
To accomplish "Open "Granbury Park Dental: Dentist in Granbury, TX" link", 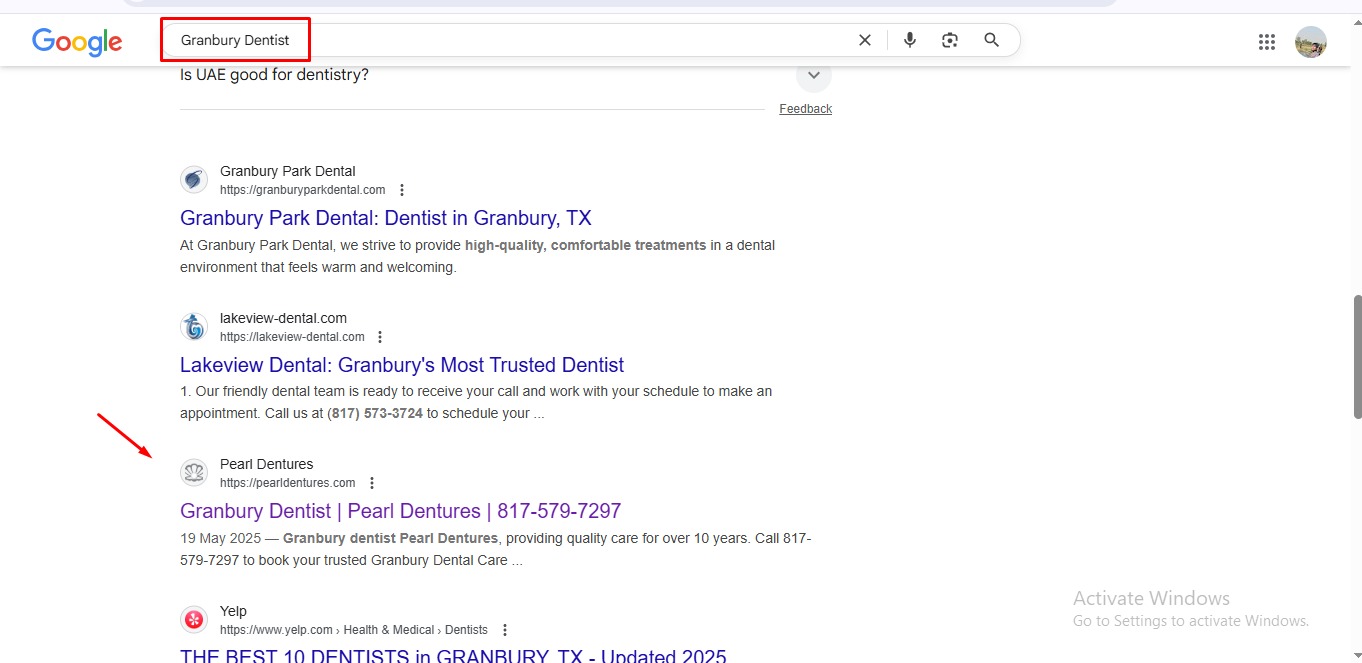I will pos(385,218).
